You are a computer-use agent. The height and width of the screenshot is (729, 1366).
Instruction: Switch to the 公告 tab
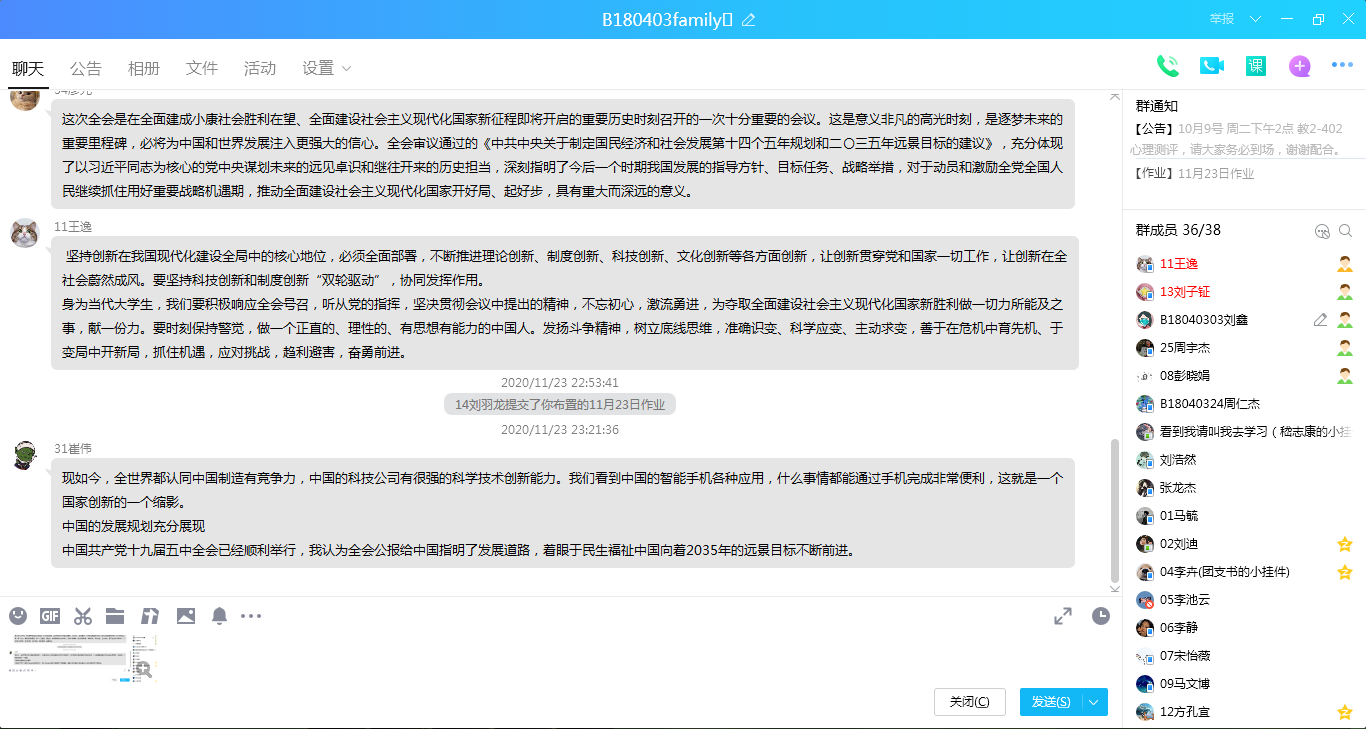86,69
